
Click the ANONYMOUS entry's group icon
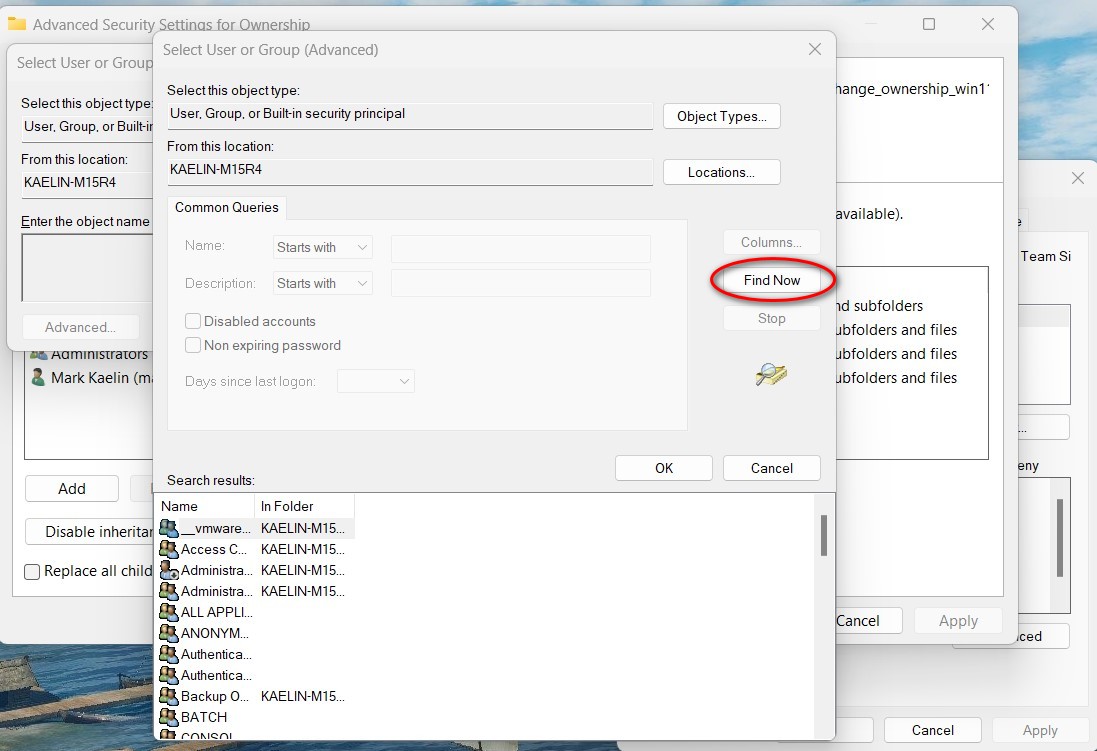[x=168, y=633]
